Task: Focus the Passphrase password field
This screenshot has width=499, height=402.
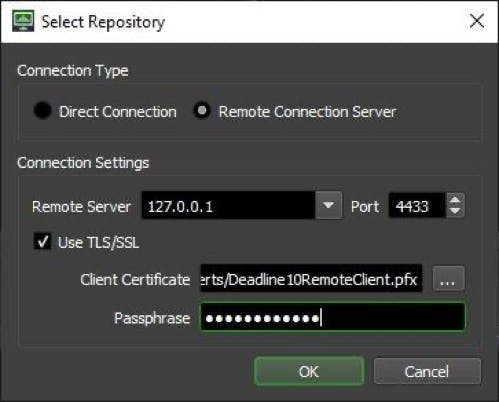Action: pyautogui.click(x=332, y=317)
